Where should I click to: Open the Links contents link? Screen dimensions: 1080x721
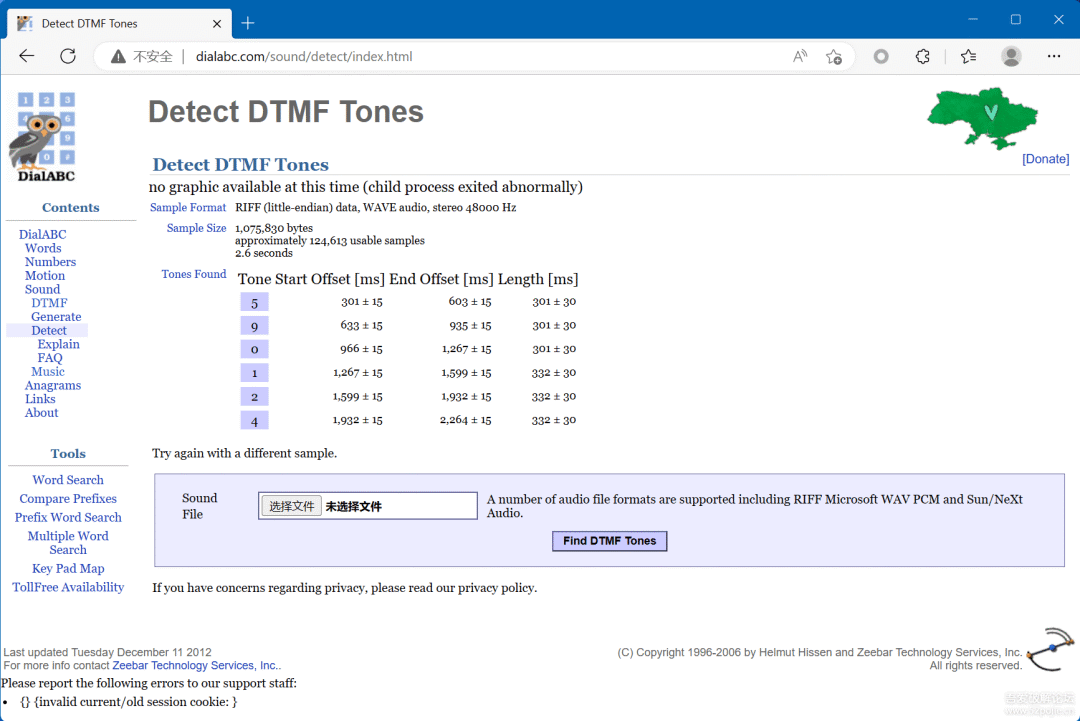40,399
